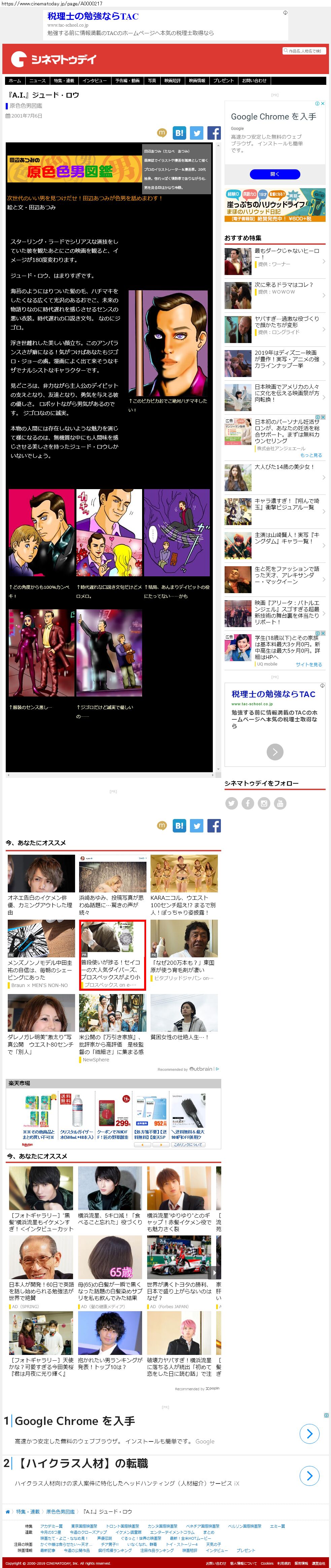Open chevron beside ヤバすぎ…過激な役づくり
The image size is (331, 1568).
tap(323, 329)
